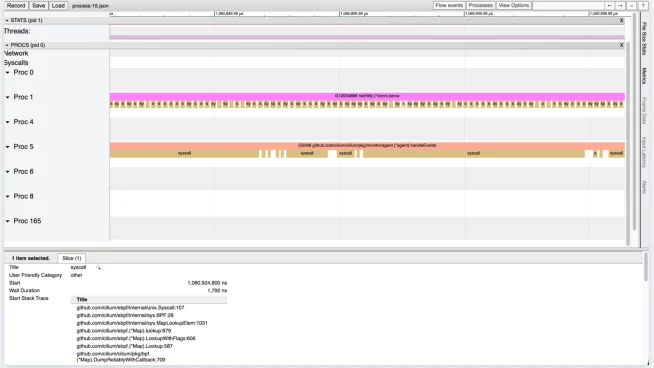Image resolution: width=654 pixels, height=368 pixels.
Task: Collapse the Proc 5 track
Action: click(8, 146)
